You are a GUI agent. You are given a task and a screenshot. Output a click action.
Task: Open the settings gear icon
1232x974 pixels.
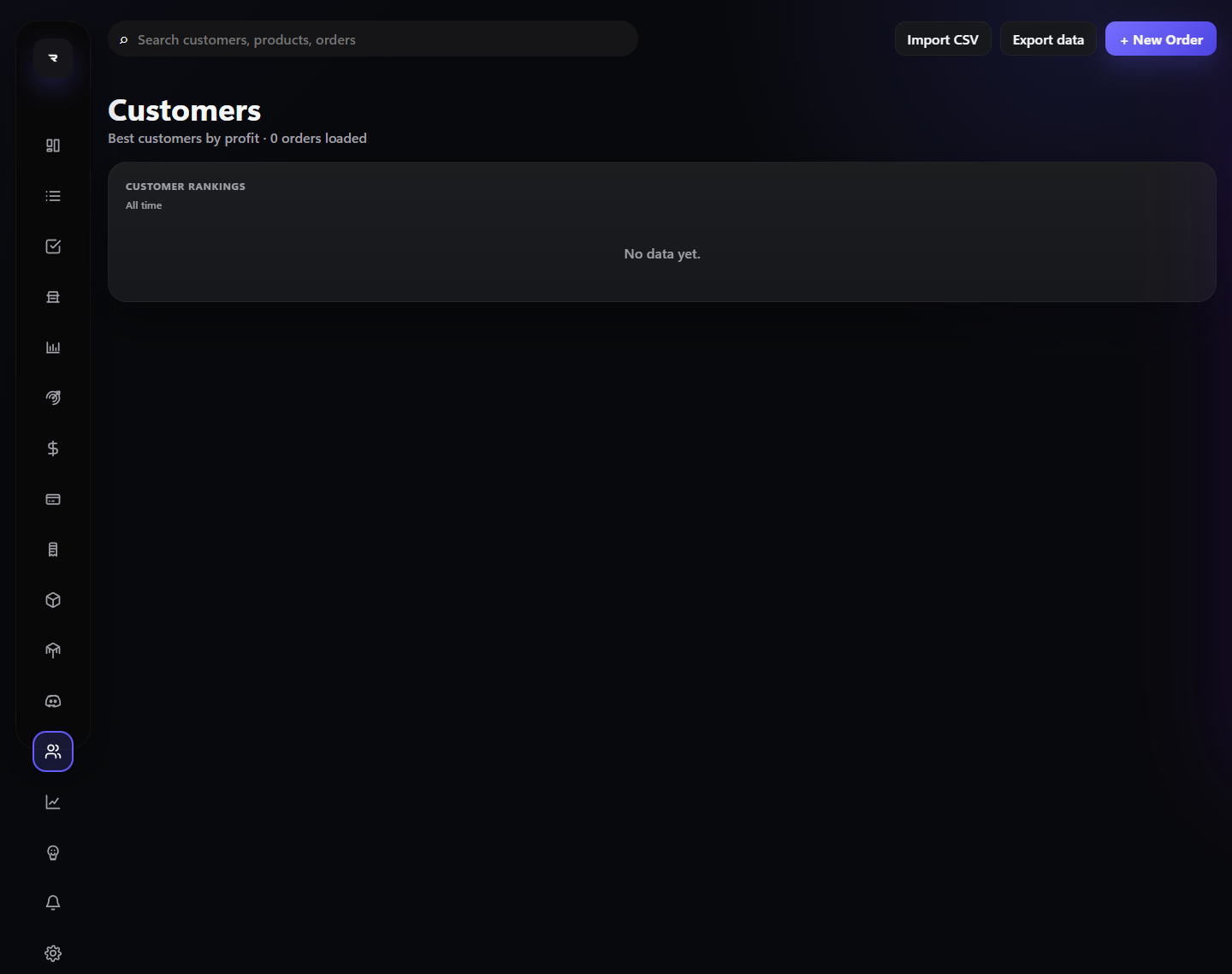coord(53,953)
